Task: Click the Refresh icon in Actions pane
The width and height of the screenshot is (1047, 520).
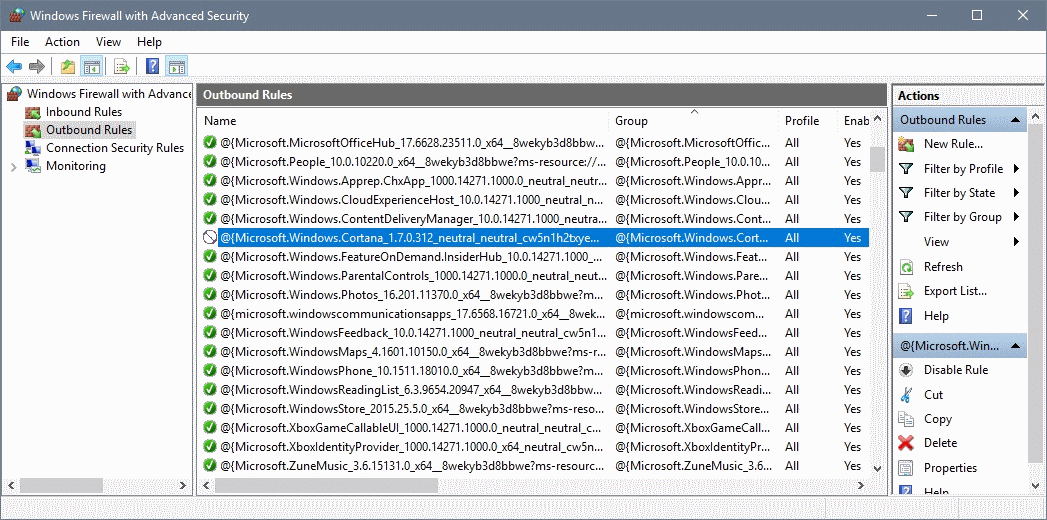Action: coord(906,267)
